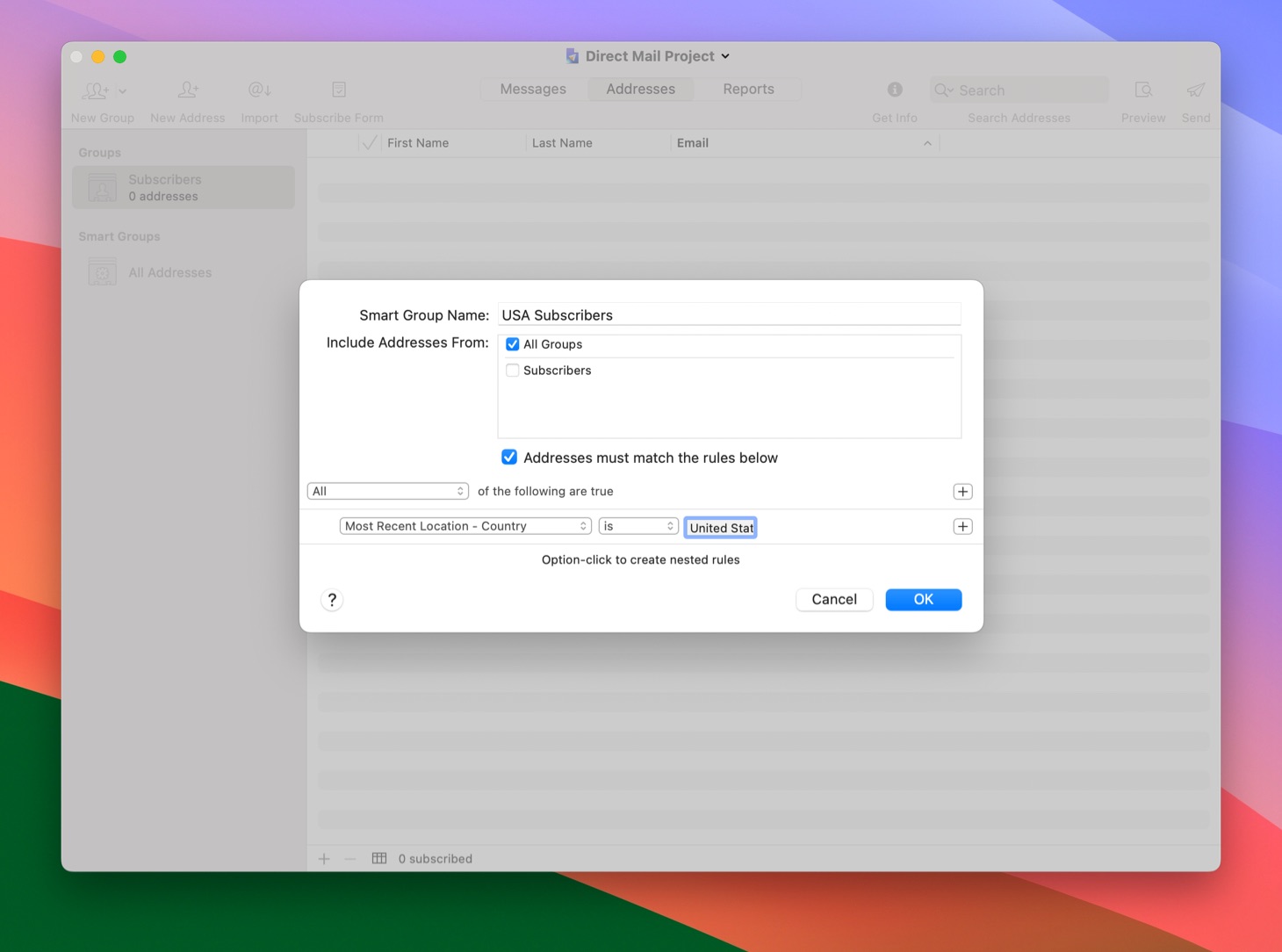
Task: Click the Send paper plane icon
Action: point(1196,90)
